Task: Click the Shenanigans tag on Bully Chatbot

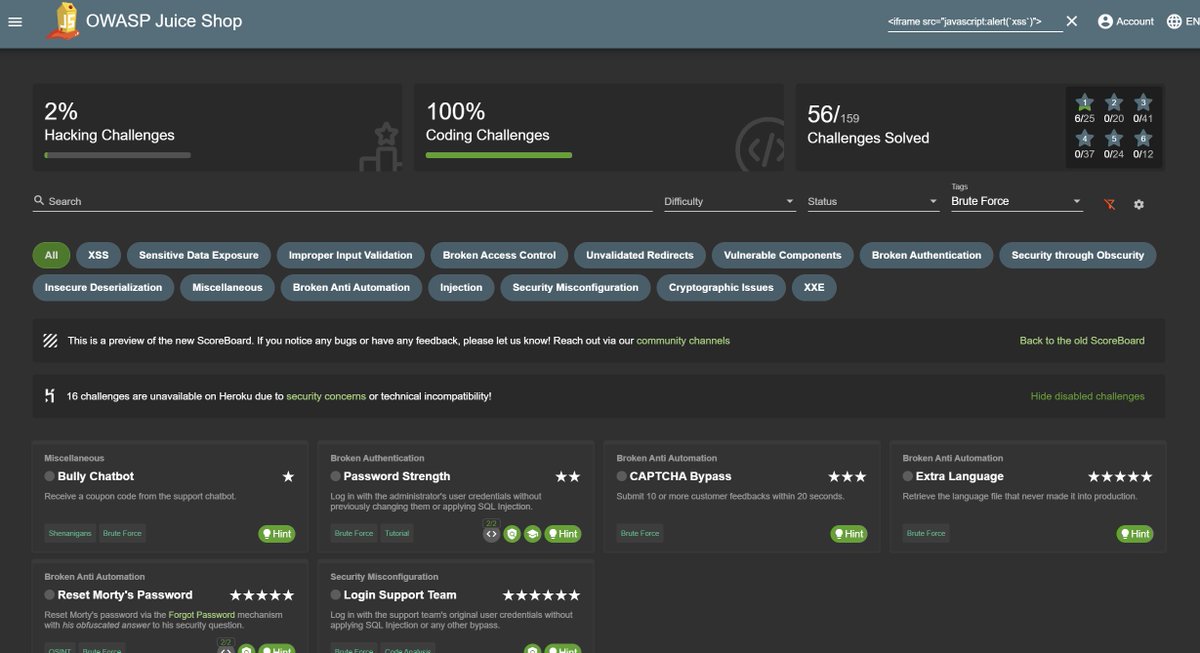Action: point(70,534)
